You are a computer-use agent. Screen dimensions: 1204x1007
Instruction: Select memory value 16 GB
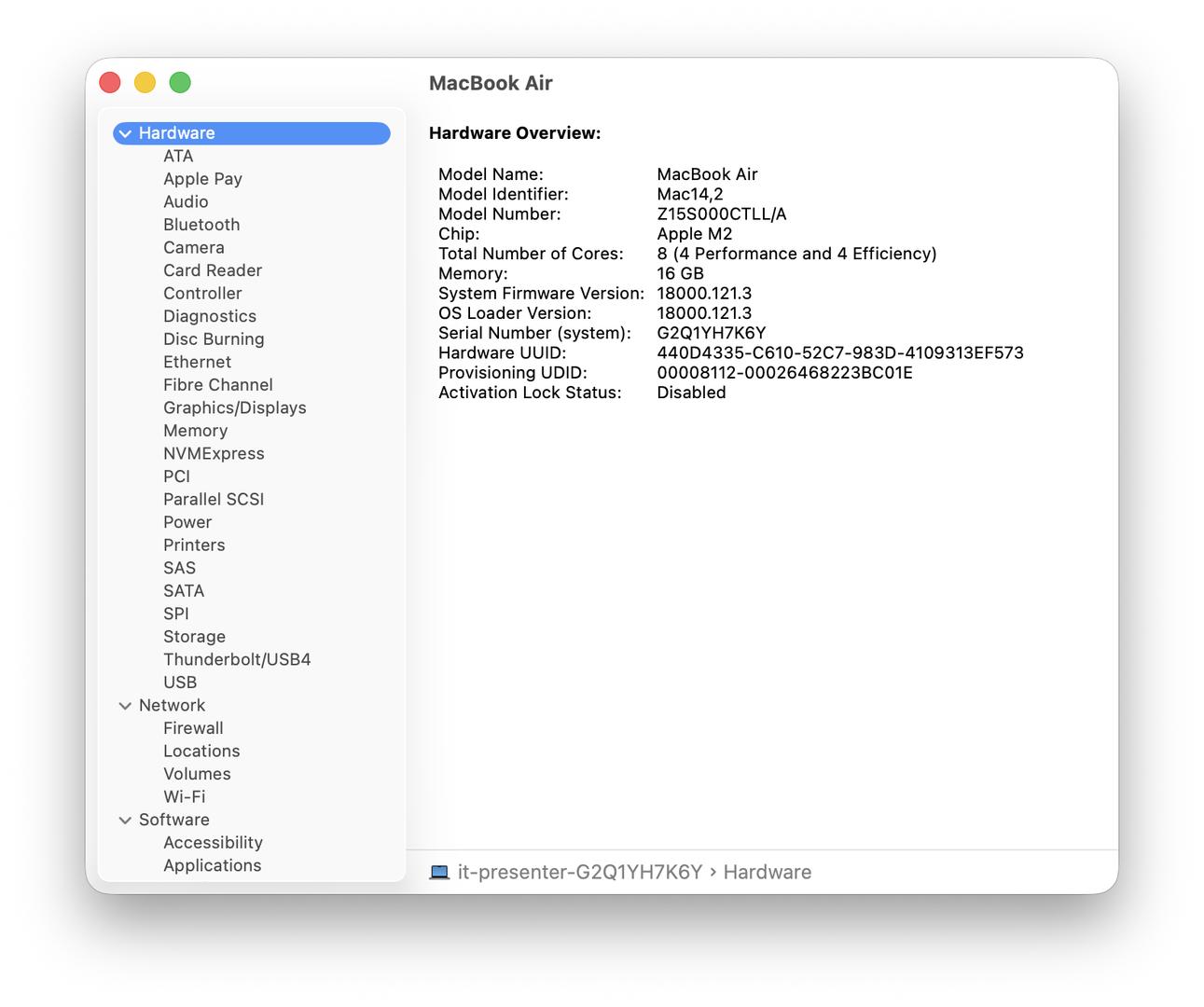(680, 273)
